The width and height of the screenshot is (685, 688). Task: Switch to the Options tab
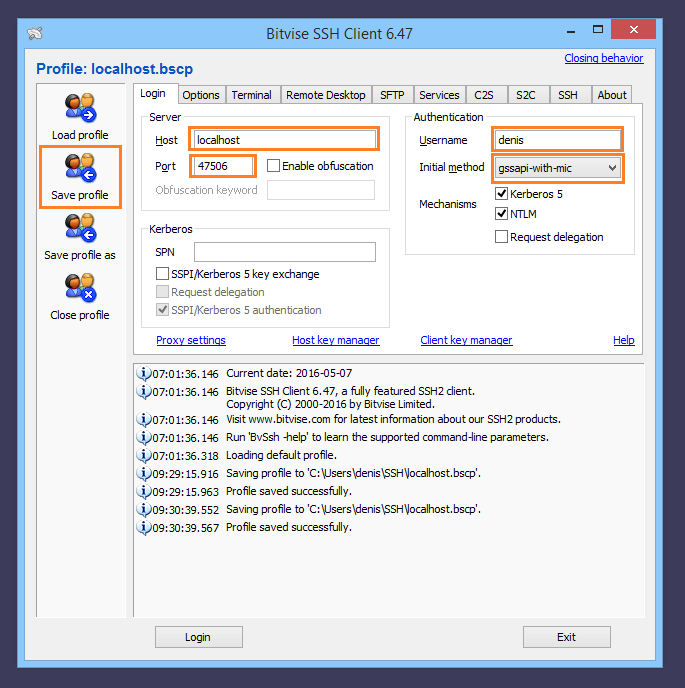coord(201,95)
